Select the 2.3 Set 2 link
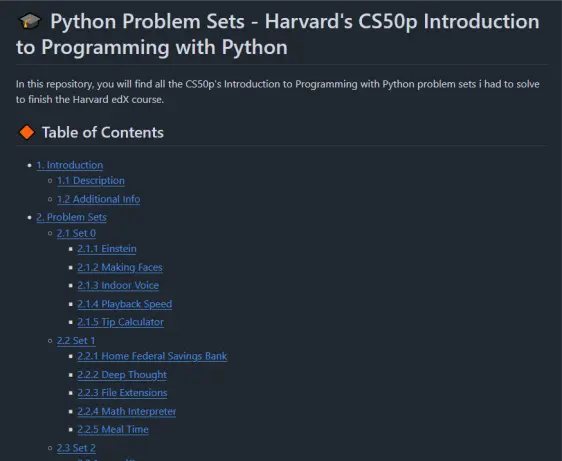This screenshot has height=461, width=562. pyautogui.click(x=76, y=448)
